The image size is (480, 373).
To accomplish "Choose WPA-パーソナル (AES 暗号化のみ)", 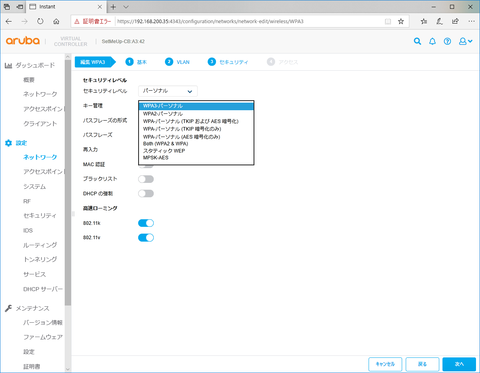I will tap(196, 137).
